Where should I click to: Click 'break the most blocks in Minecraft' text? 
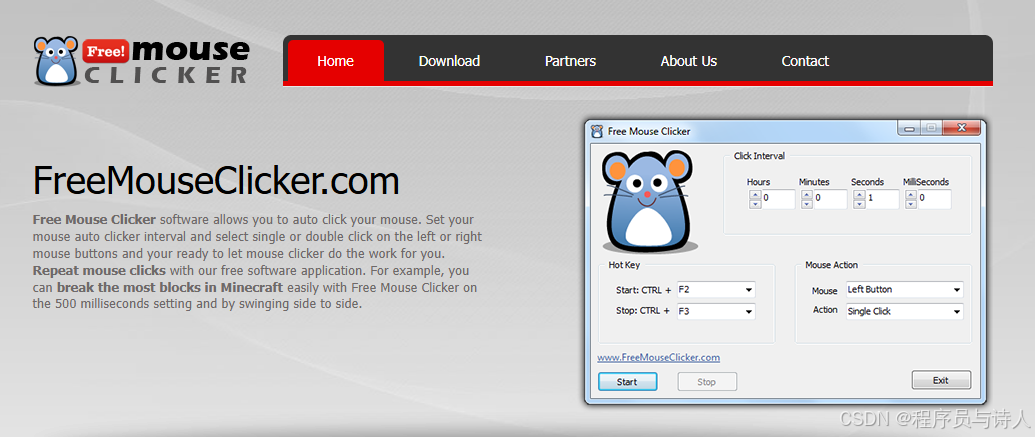point(170,288)
